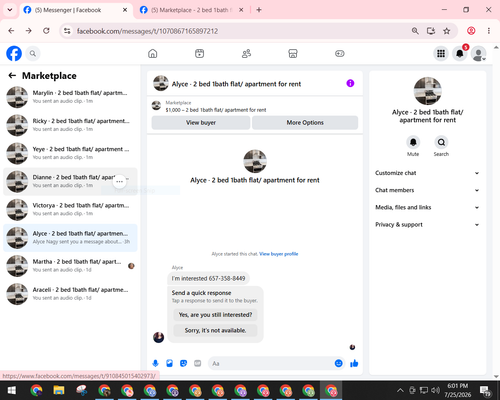Open the account profile avatar menu
Viewport: 500px width, 400px height.
pos(478,53)
